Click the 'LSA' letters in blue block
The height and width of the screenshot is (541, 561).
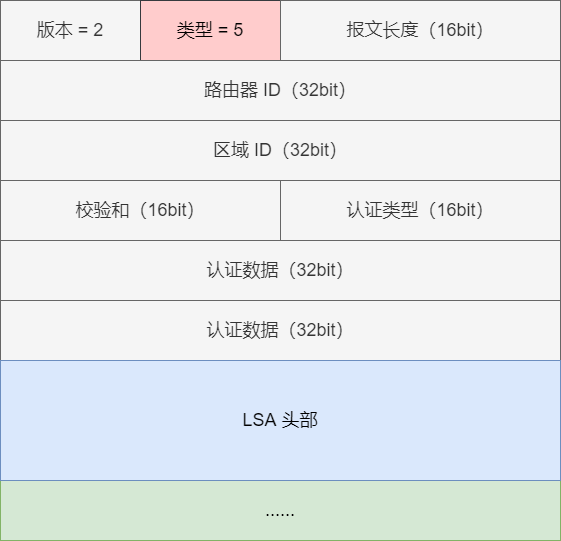pyautogui.click(x=259, y=420)
